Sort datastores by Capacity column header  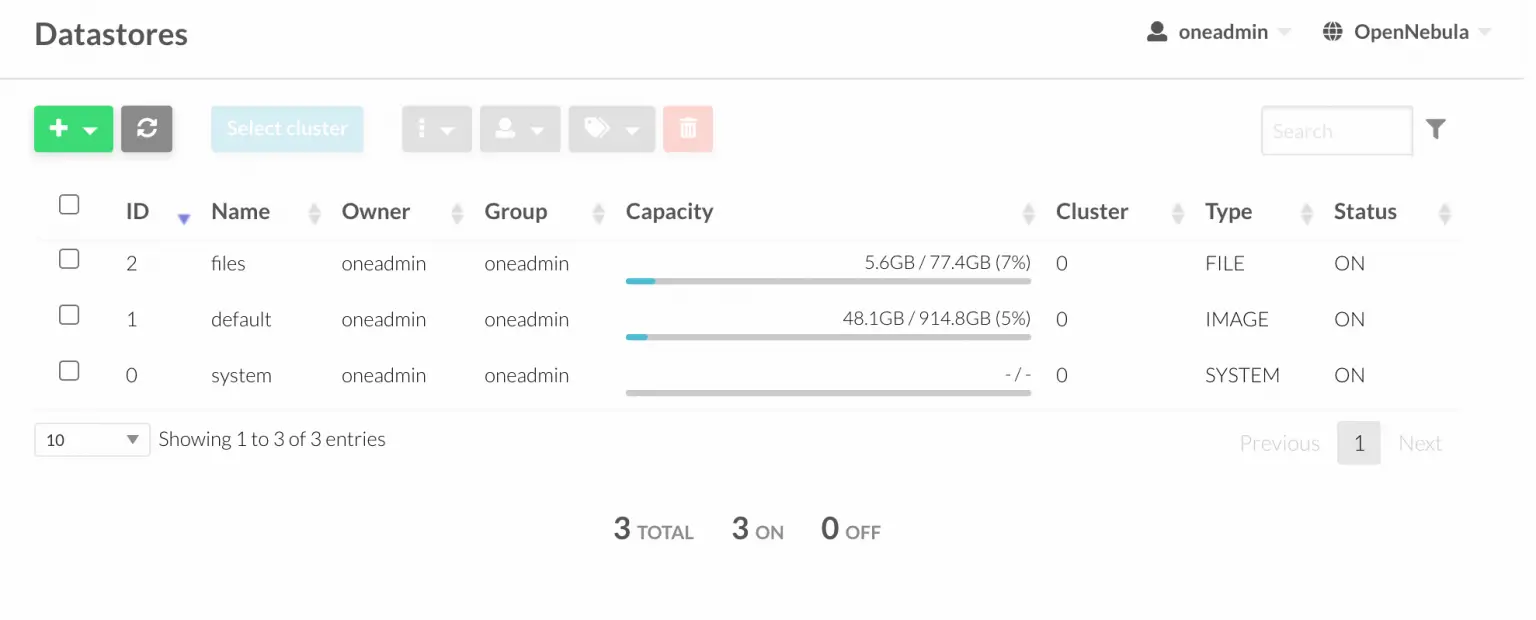pyautogui.click(x=669, y=211)
